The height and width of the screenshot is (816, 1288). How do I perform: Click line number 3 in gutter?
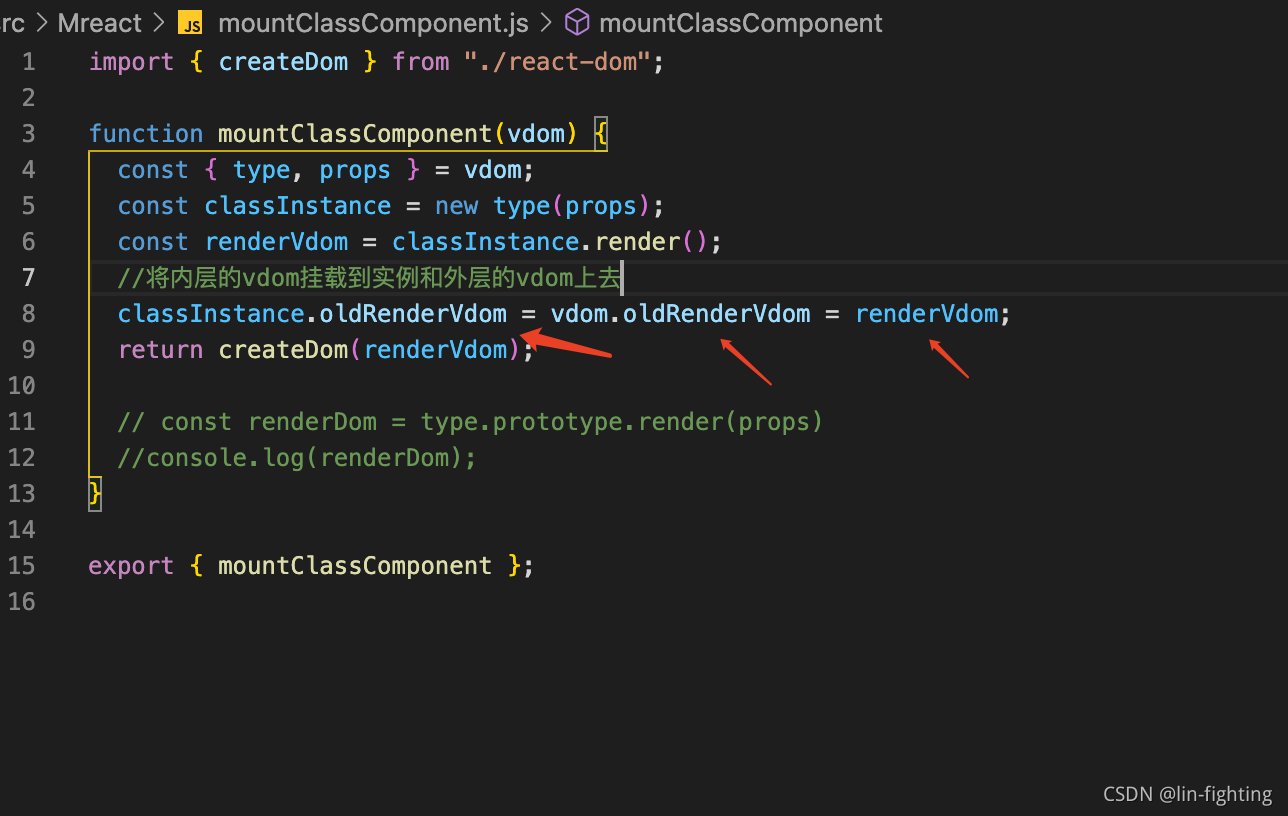coord(28,134)
